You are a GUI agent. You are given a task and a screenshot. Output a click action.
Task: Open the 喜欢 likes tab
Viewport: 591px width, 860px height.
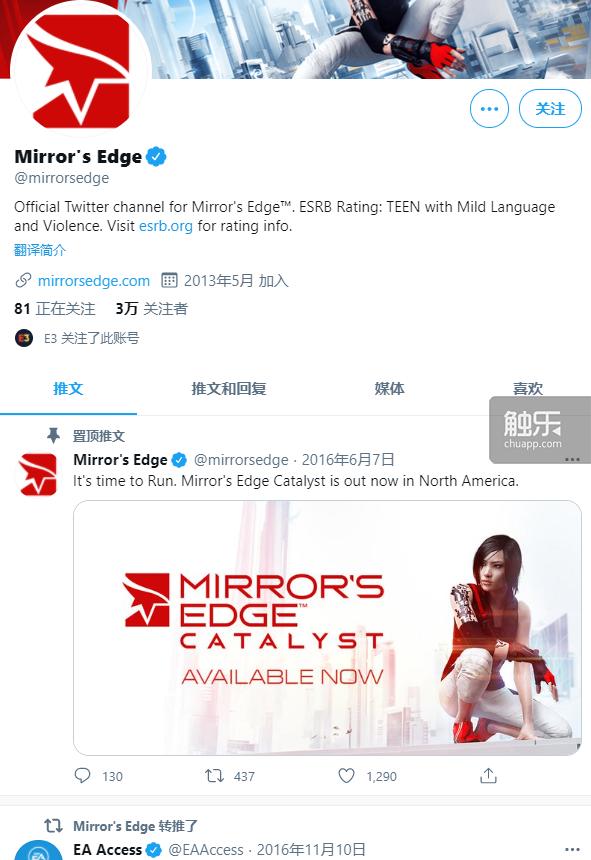[527, 389]
